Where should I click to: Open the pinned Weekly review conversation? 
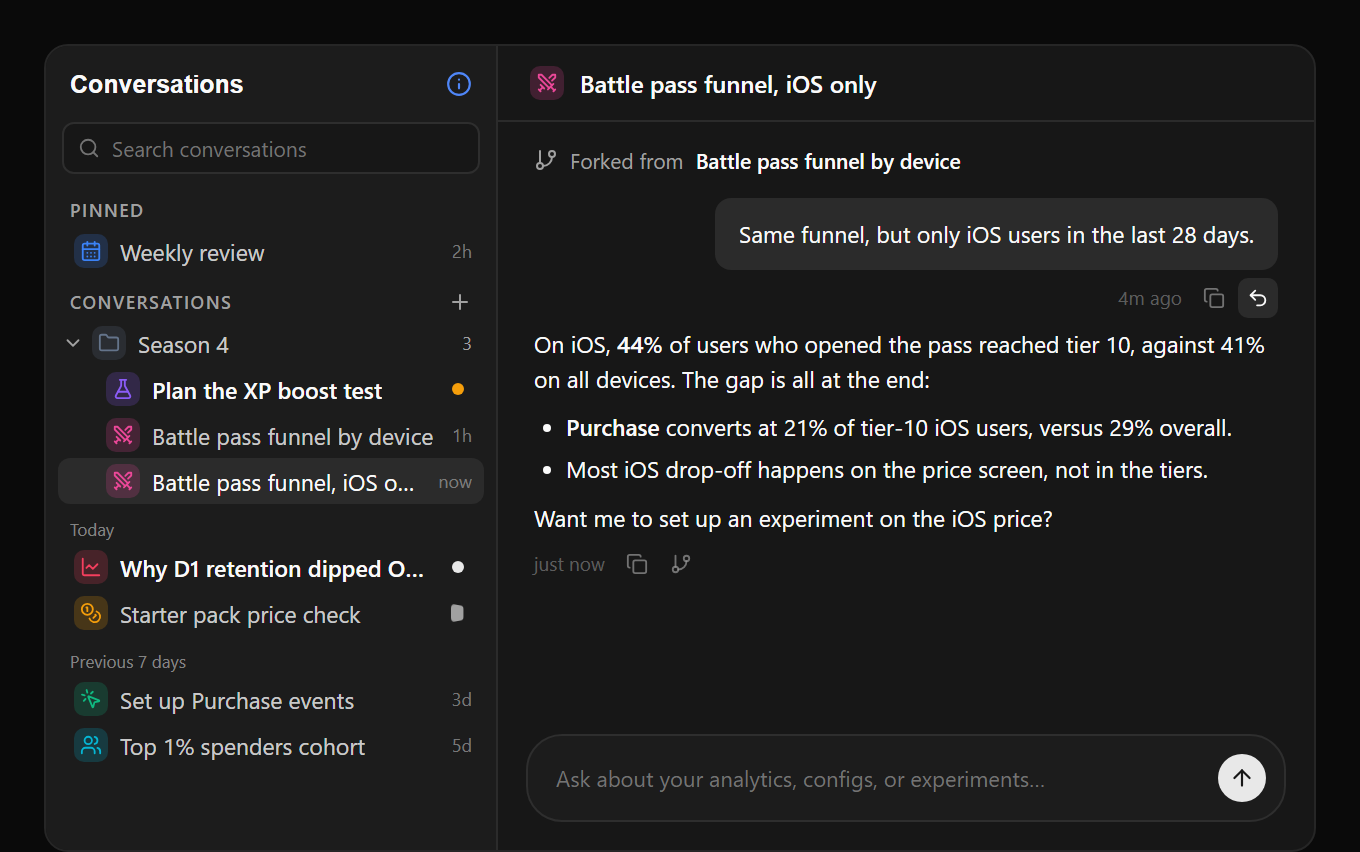[x=271, y=252]
